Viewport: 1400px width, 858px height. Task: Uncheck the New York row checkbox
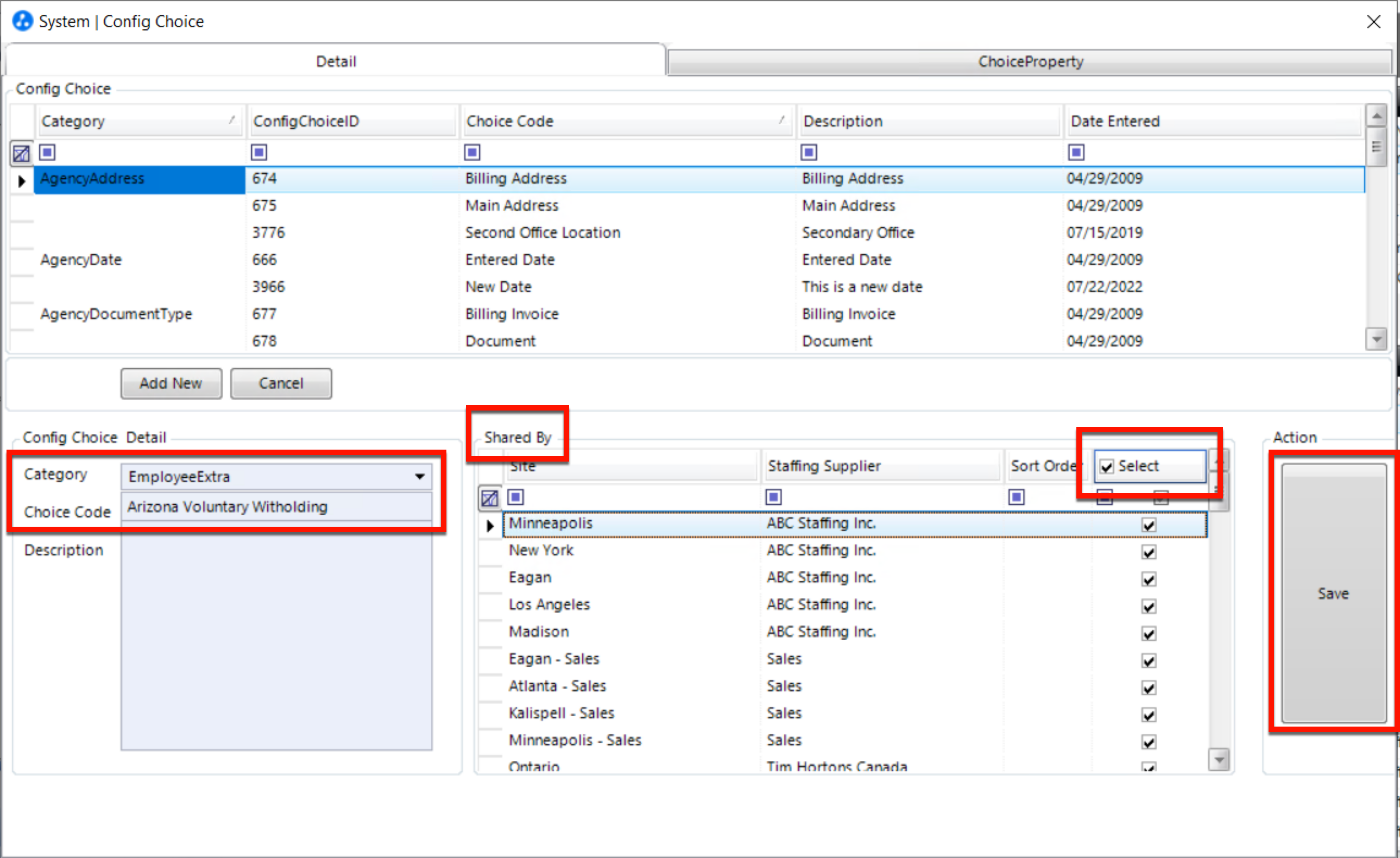(1149, 552)
